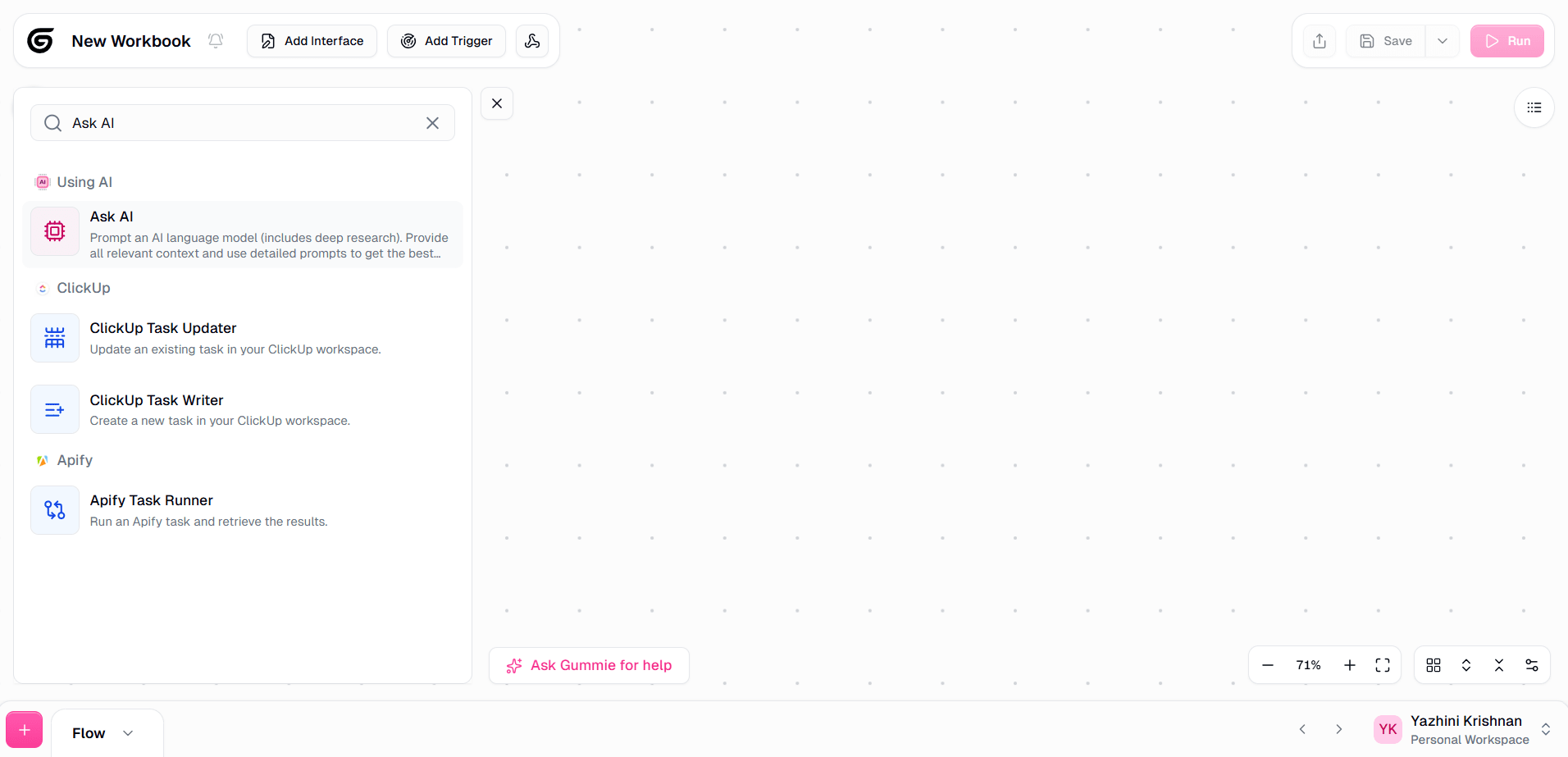Click the ClickUp Task Writer icon

(x=54, y=408)
